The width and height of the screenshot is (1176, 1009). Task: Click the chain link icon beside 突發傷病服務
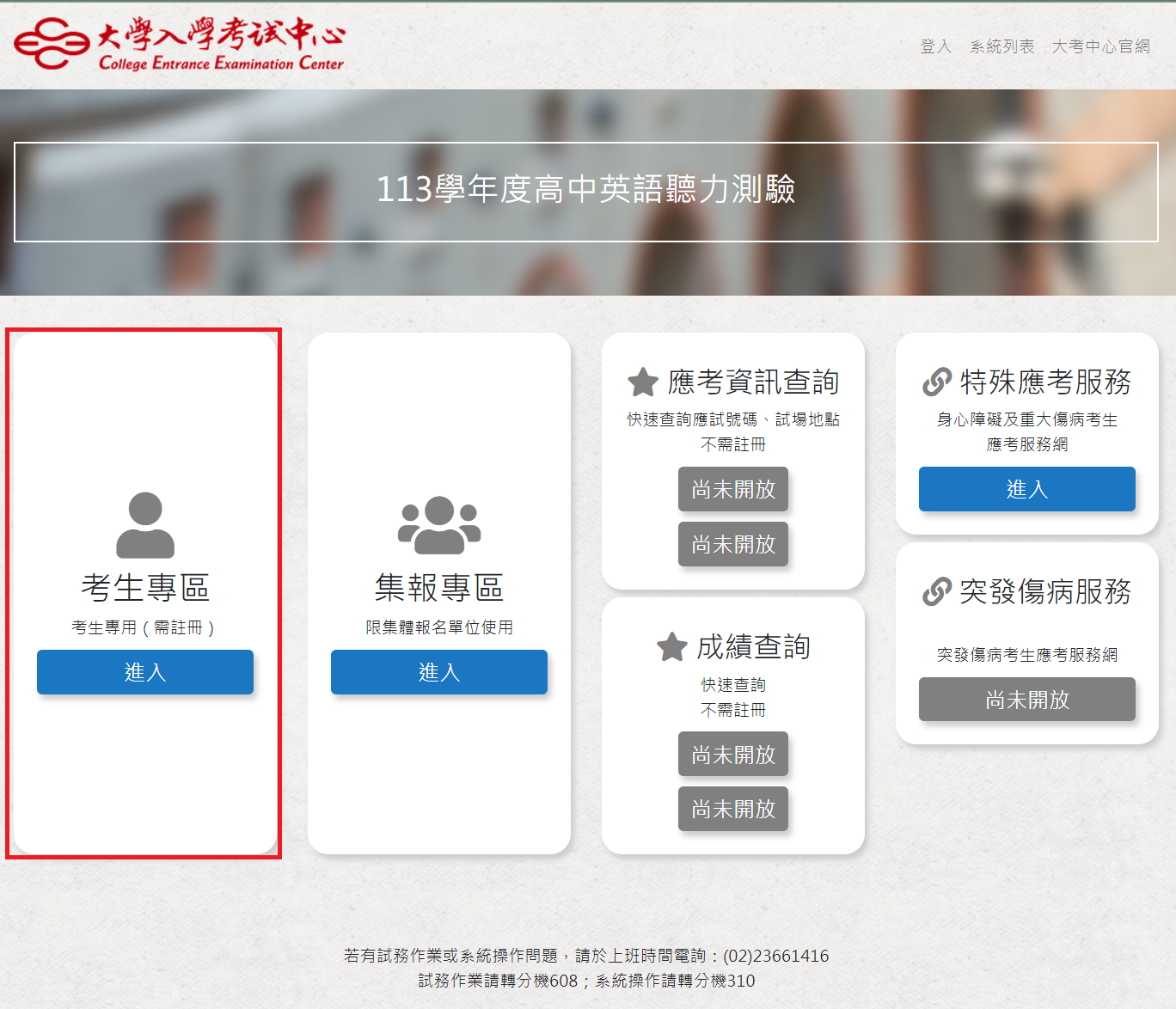tap(937, 591)
